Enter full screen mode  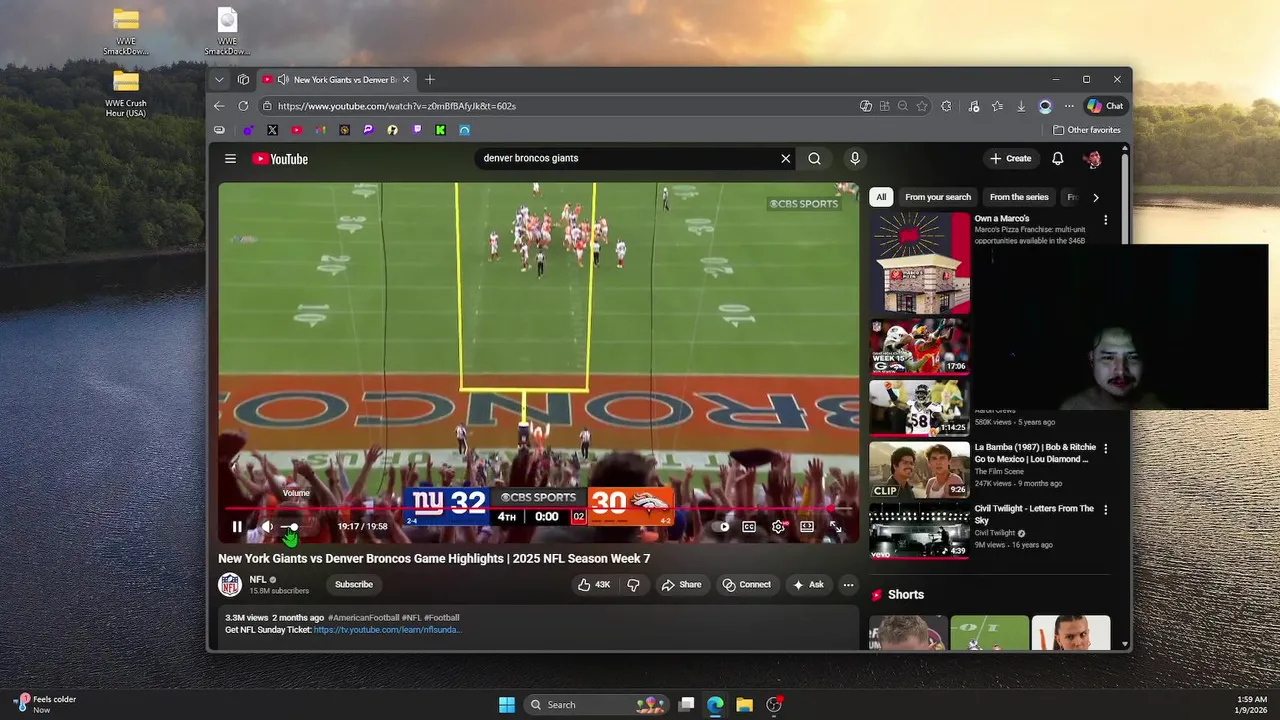click(835, 527)
